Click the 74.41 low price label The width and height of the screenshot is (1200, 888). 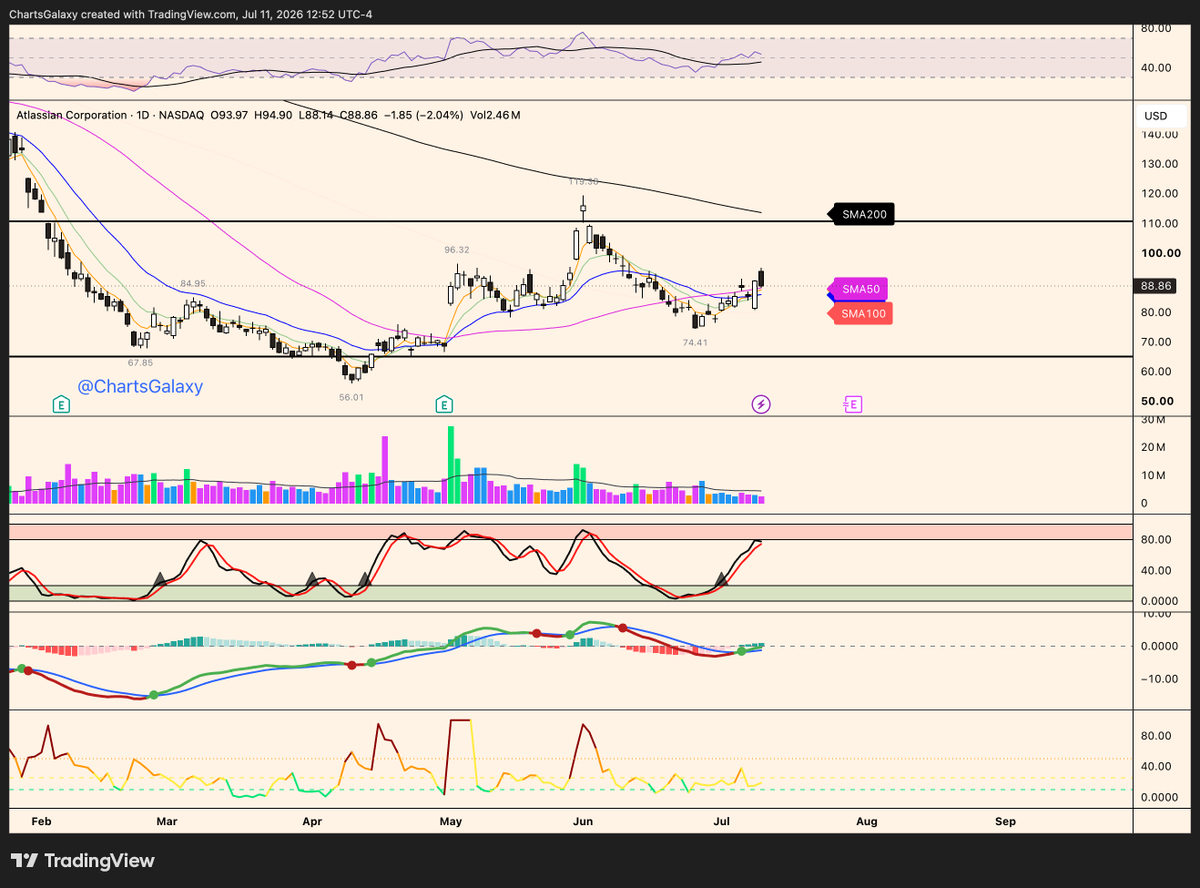click(x=696, y=342)
